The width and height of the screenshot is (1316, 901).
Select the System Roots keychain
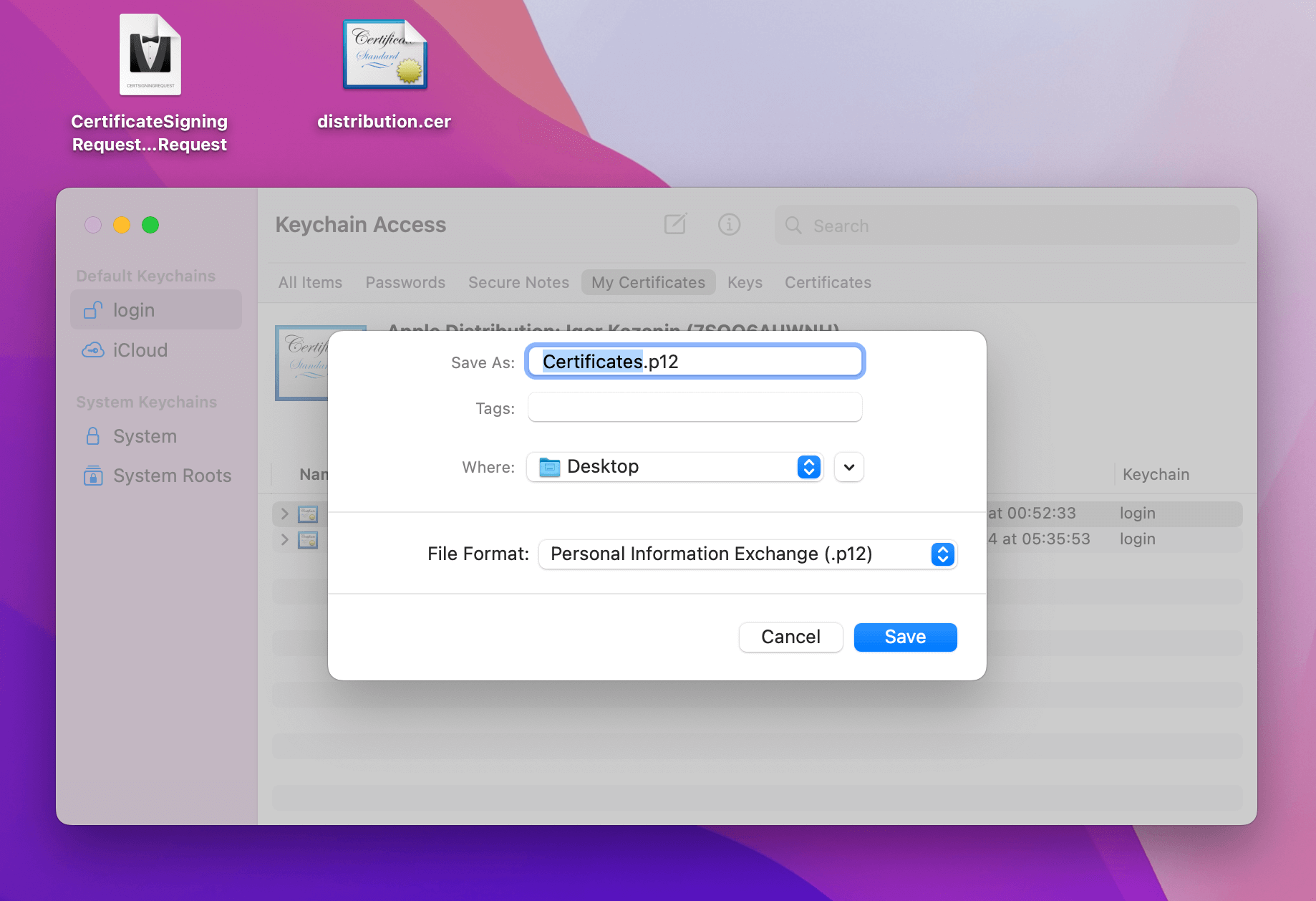click(156, 476)
